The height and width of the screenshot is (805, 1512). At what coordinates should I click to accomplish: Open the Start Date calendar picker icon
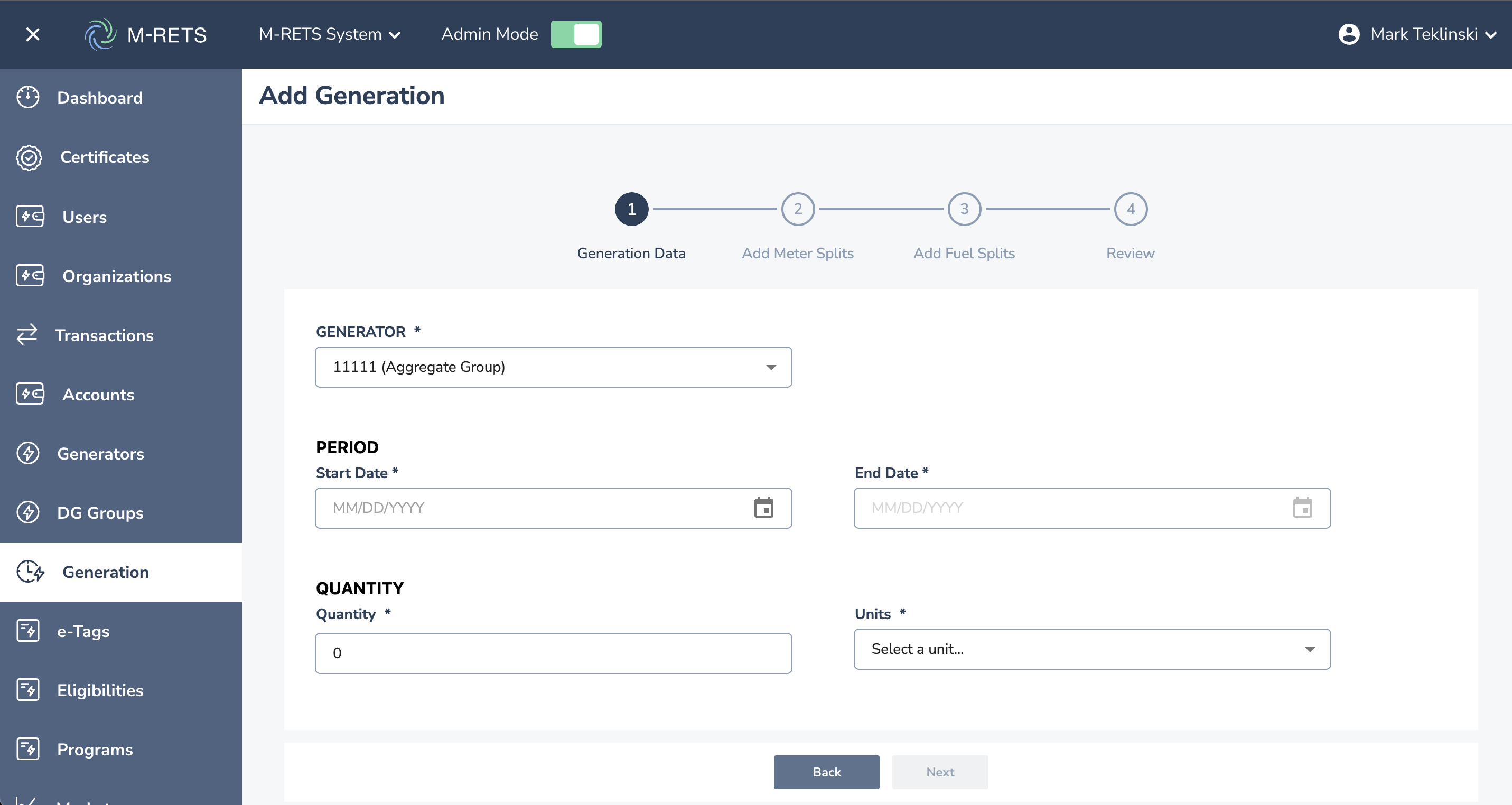[x=763, y=508]
